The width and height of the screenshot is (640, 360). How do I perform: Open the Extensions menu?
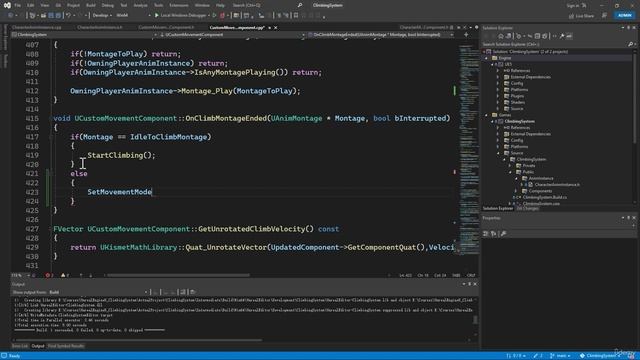point(179,5)
